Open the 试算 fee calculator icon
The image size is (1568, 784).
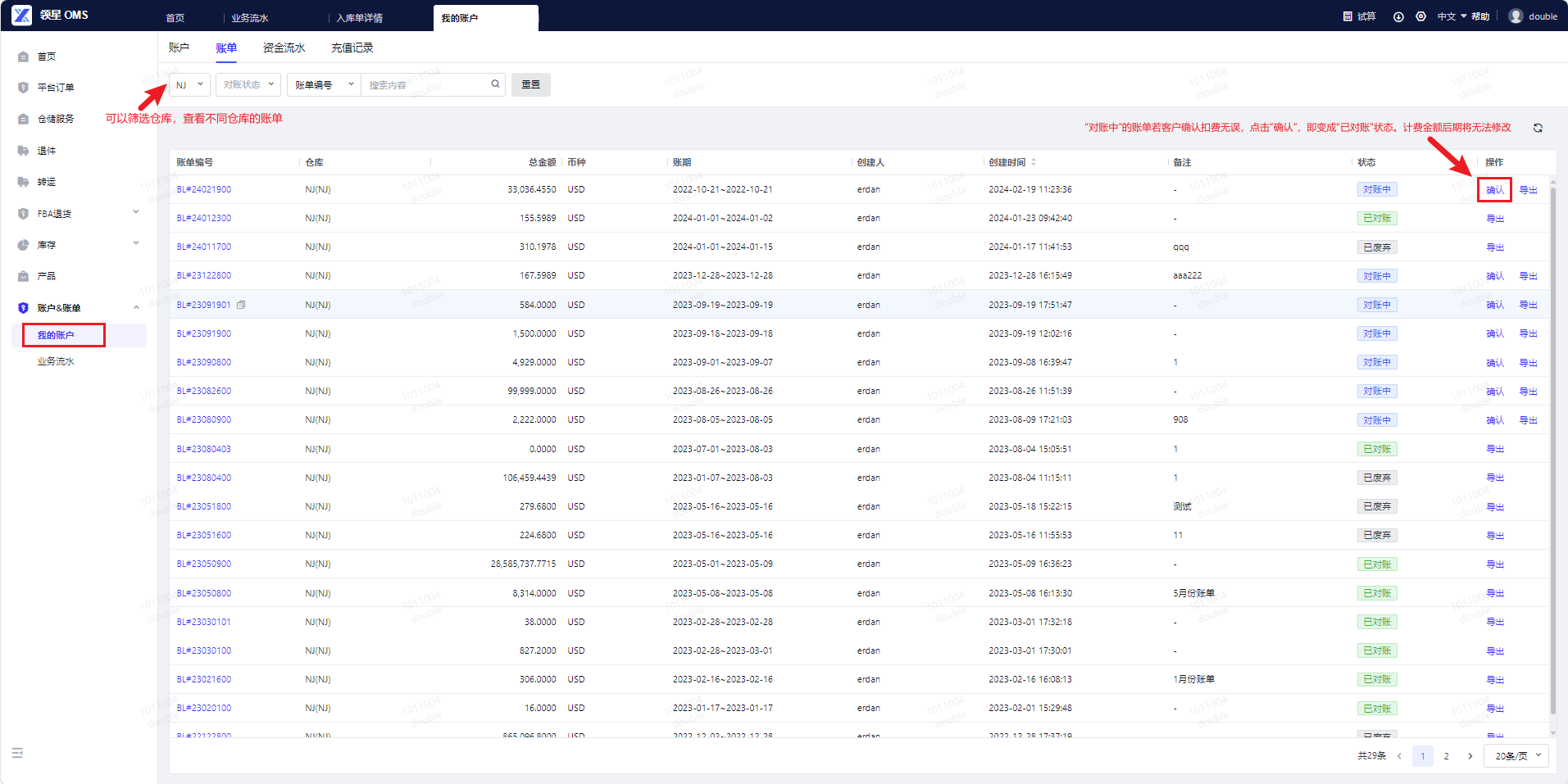(x=1348, y=16)
